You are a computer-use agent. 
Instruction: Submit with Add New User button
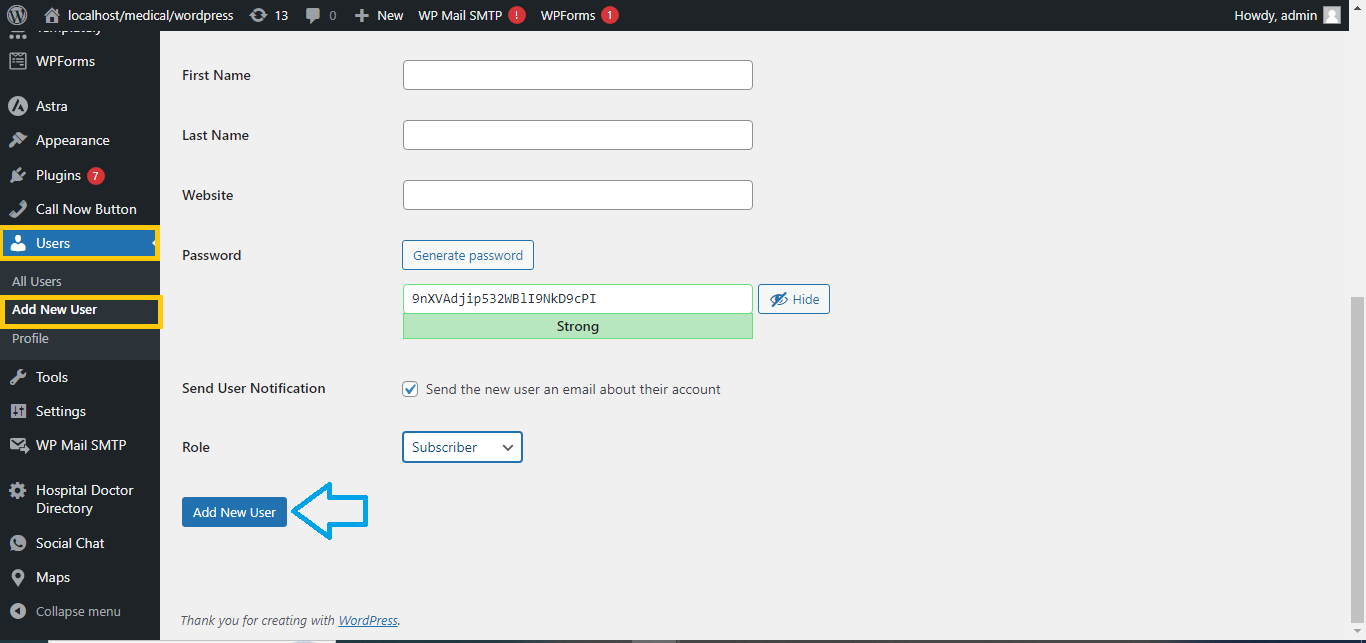click(x=234, y=512)
